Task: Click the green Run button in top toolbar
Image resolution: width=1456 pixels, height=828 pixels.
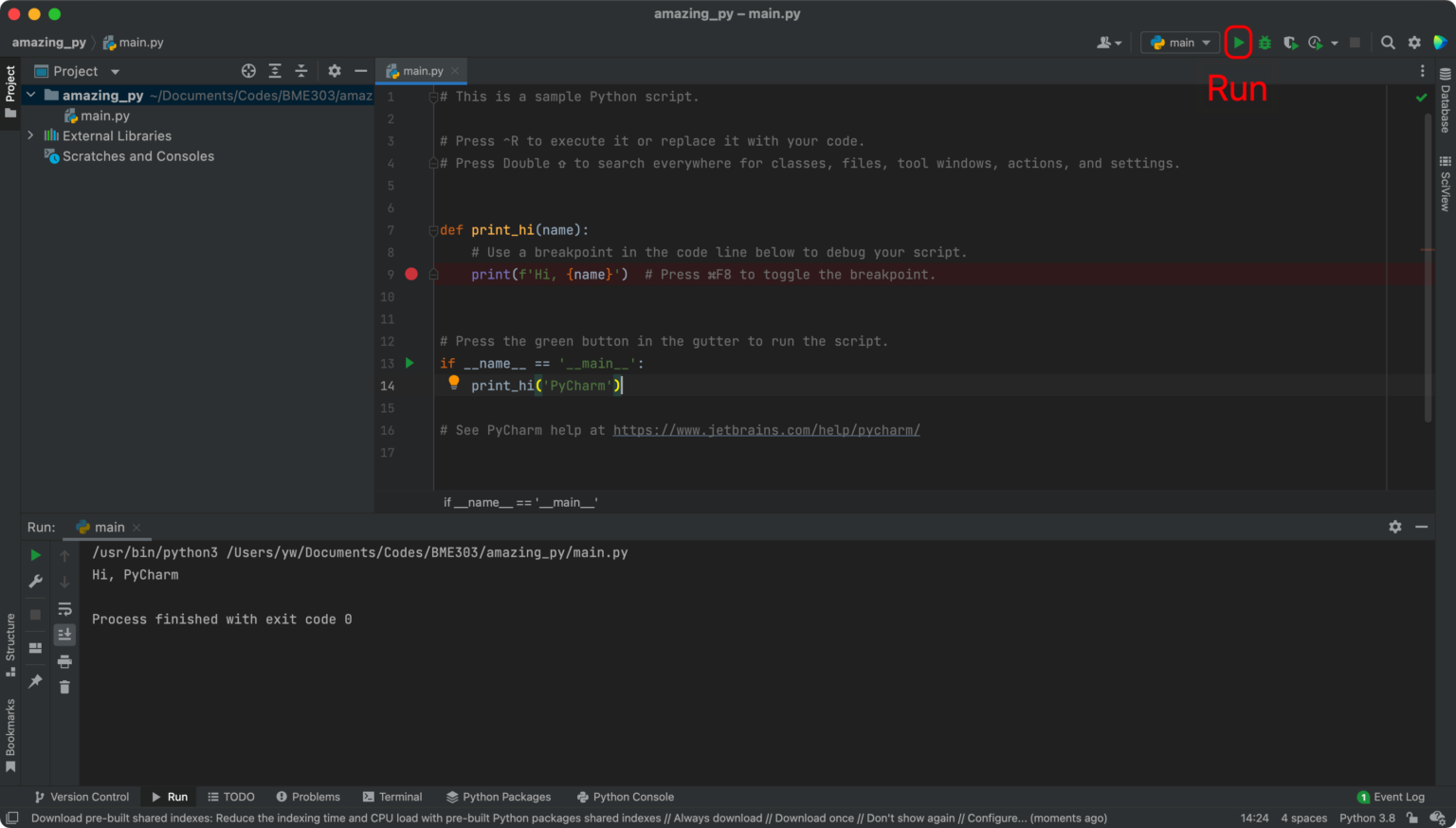Action: point(1238,43)
